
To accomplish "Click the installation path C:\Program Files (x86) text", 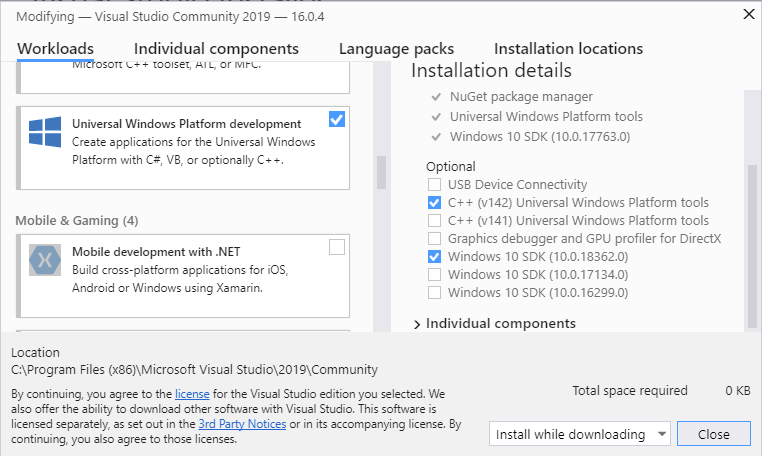I will pos(194,370).
